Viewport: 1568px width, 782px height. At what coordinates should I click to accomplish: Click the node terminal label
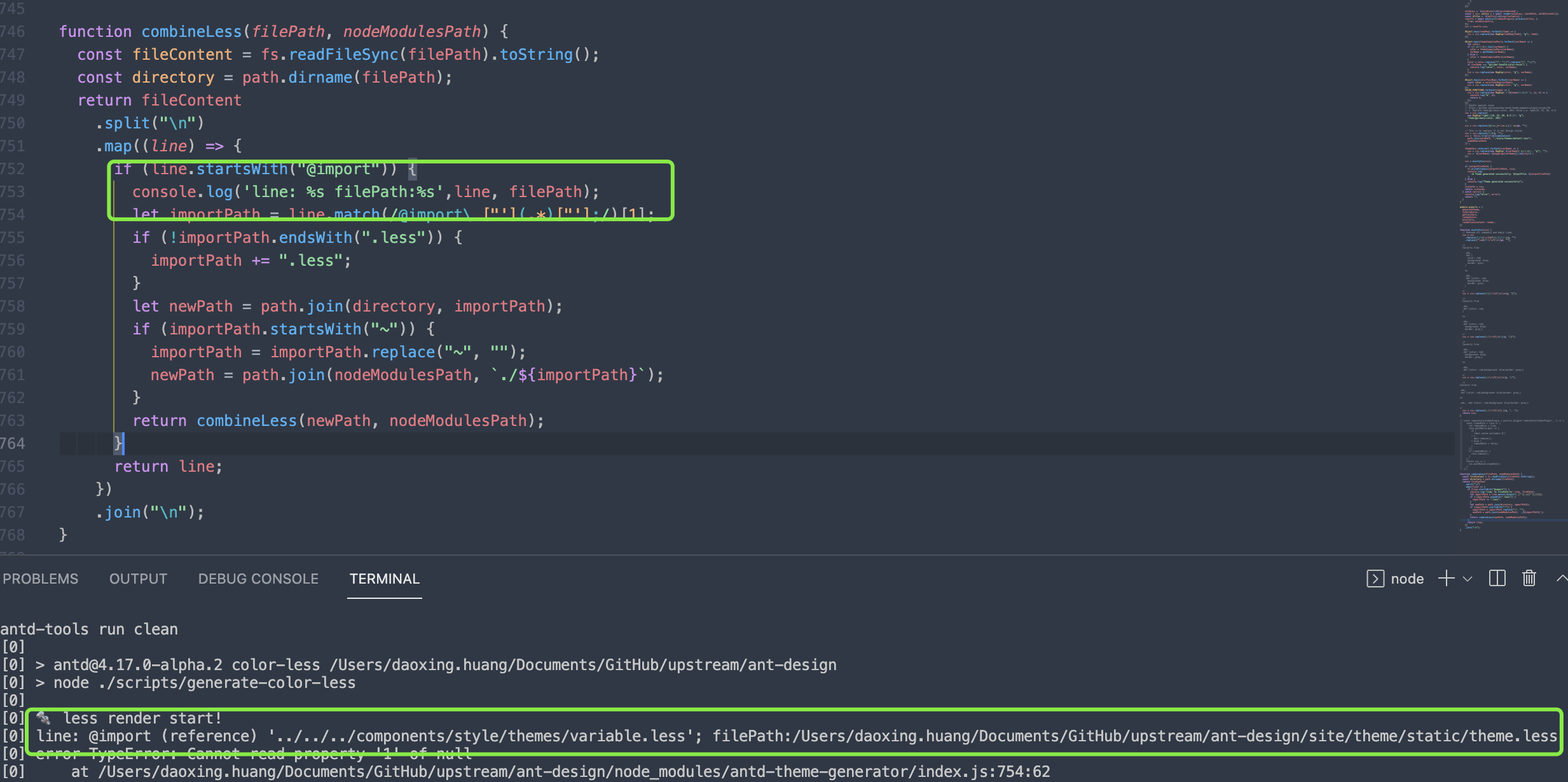coord(1407,578)
